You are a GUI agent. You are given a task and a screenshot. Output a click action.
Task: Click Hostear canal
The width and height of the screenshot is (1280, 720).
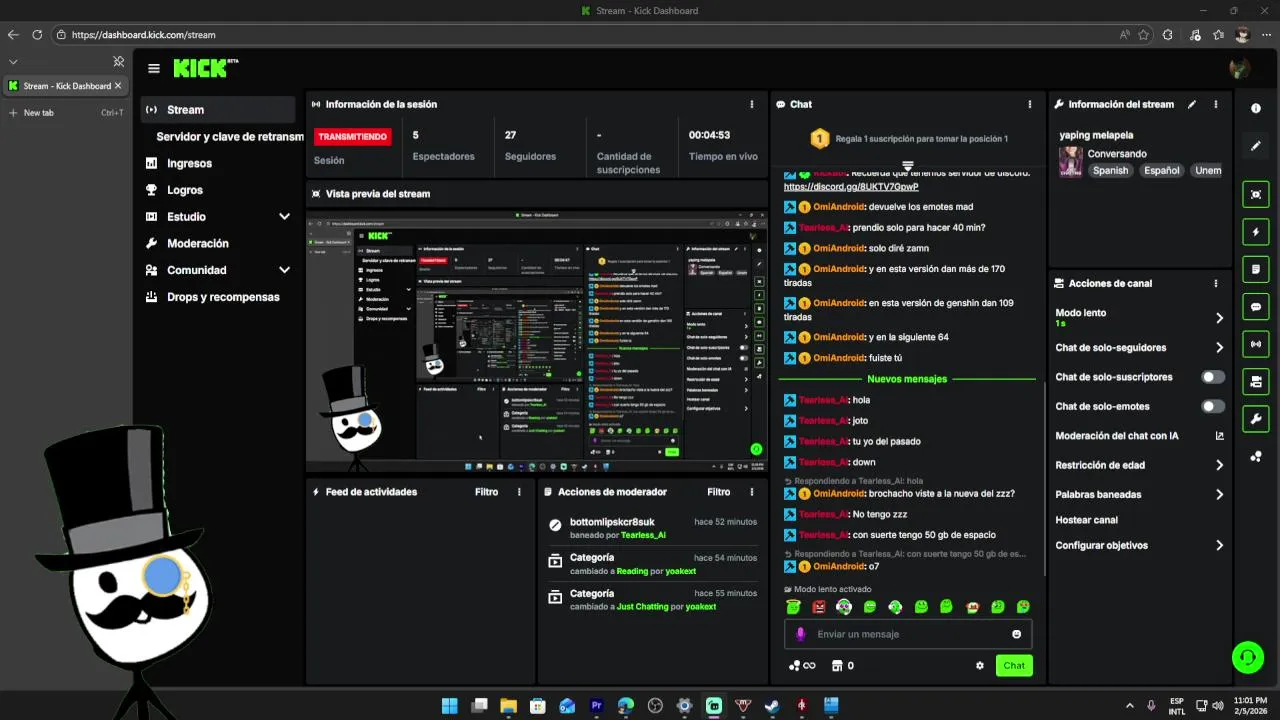click(1087, 520)
